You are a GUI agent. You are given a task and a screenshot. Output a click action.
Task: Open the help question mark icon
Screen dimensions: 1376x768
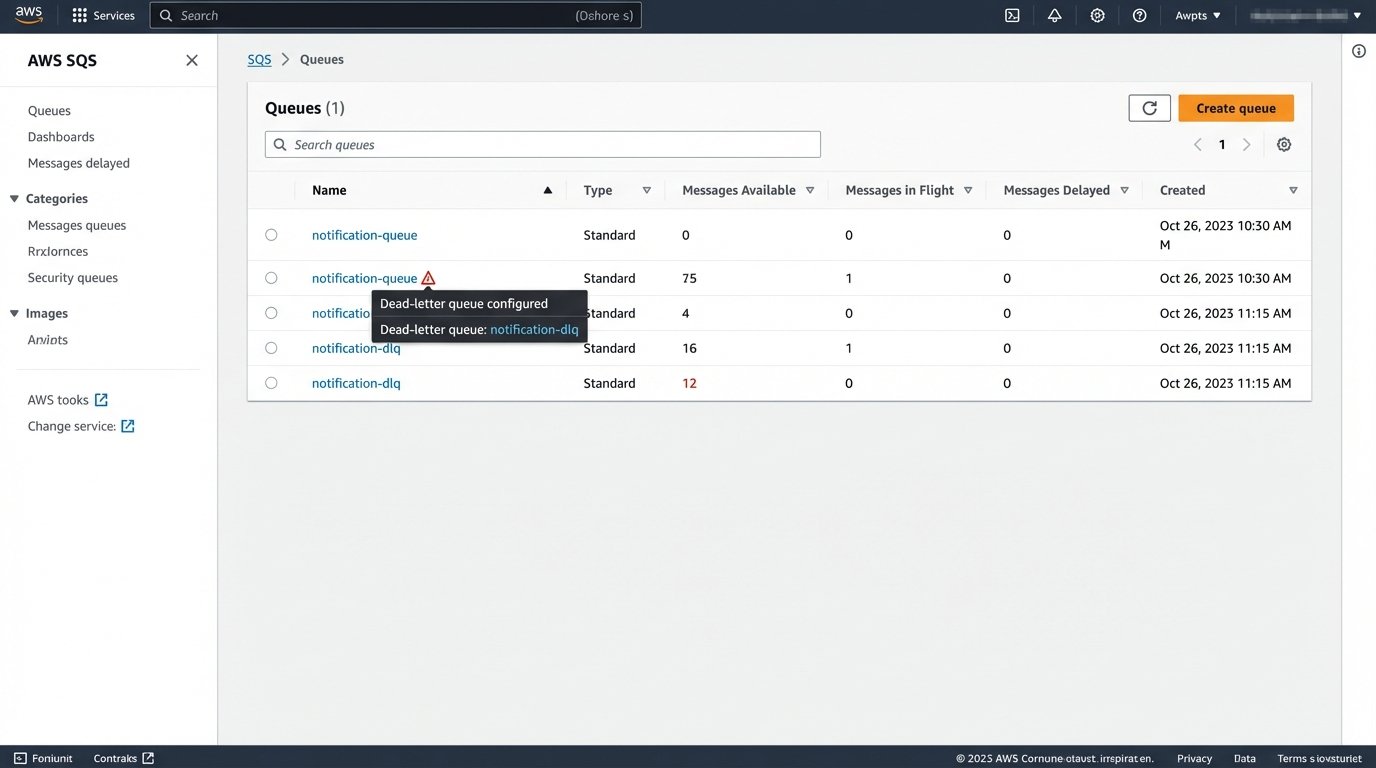coord(1139,16)
